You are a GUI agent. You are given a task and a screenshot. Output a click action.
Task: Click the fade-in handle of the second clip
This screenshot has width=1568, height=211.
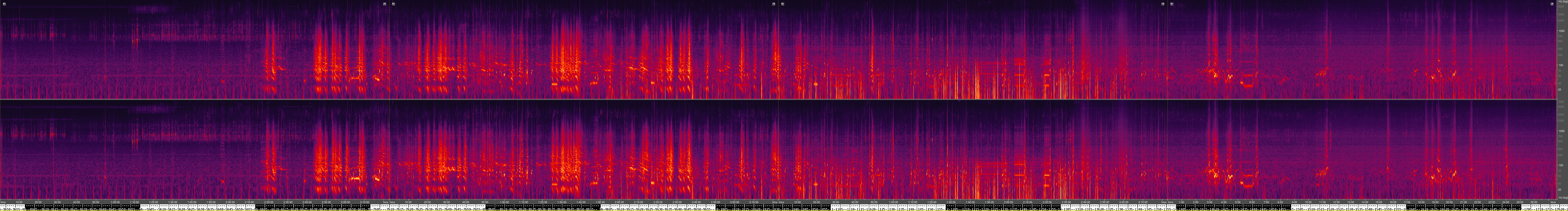point(394,4)
